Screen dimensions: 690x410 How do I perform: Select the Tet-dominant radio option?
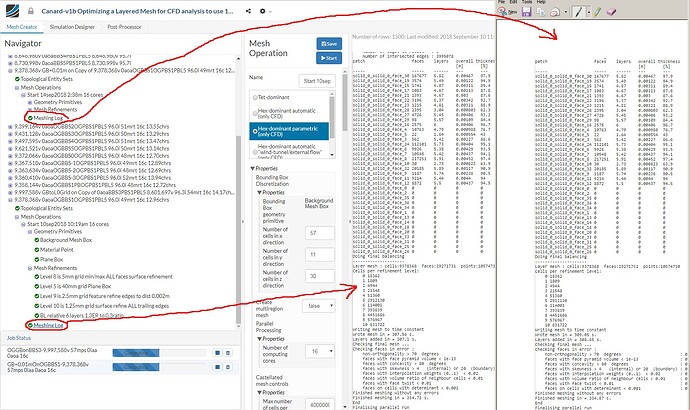(255, 98)
